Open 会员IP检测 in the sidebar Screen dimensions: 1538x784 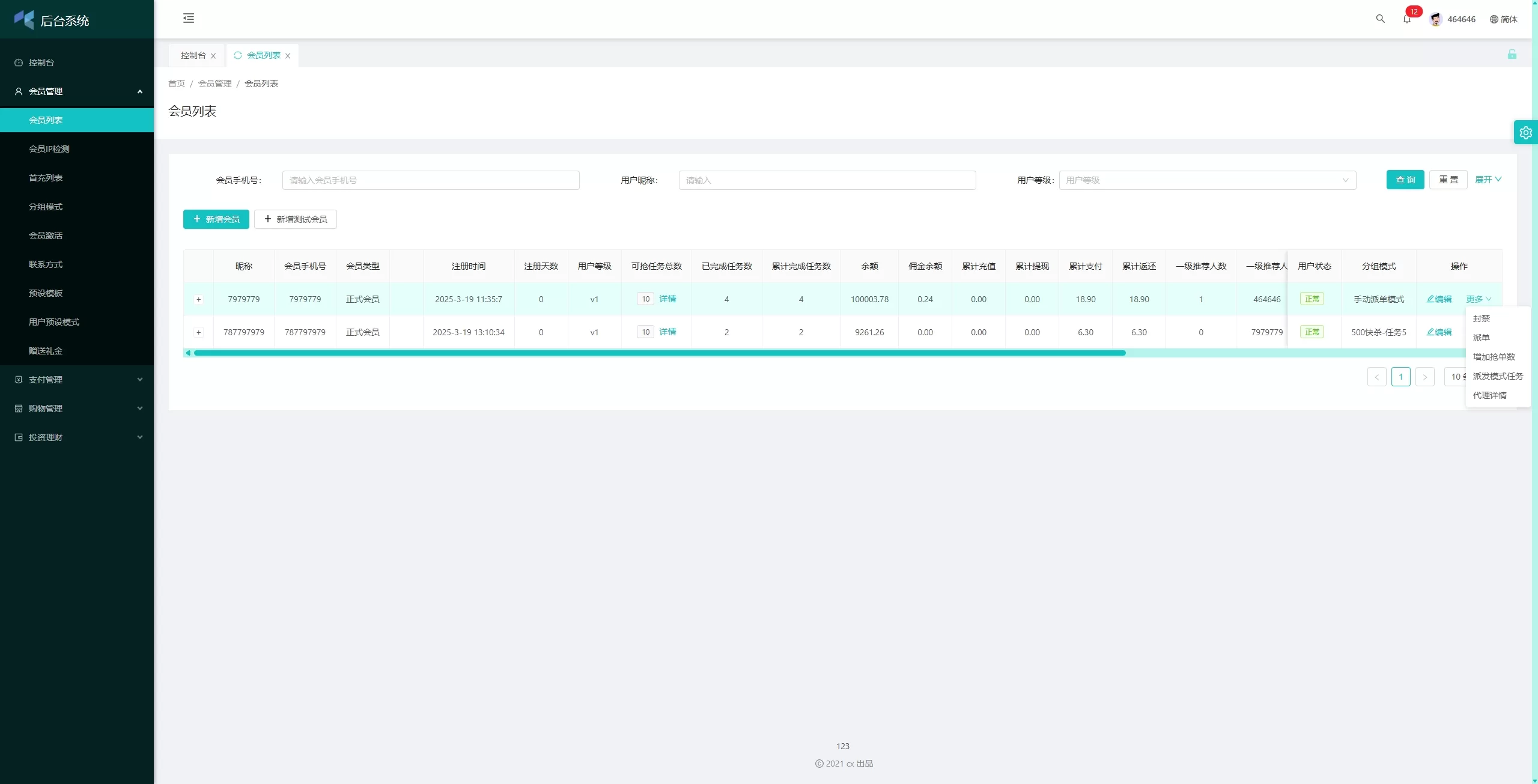coord(49,149)
